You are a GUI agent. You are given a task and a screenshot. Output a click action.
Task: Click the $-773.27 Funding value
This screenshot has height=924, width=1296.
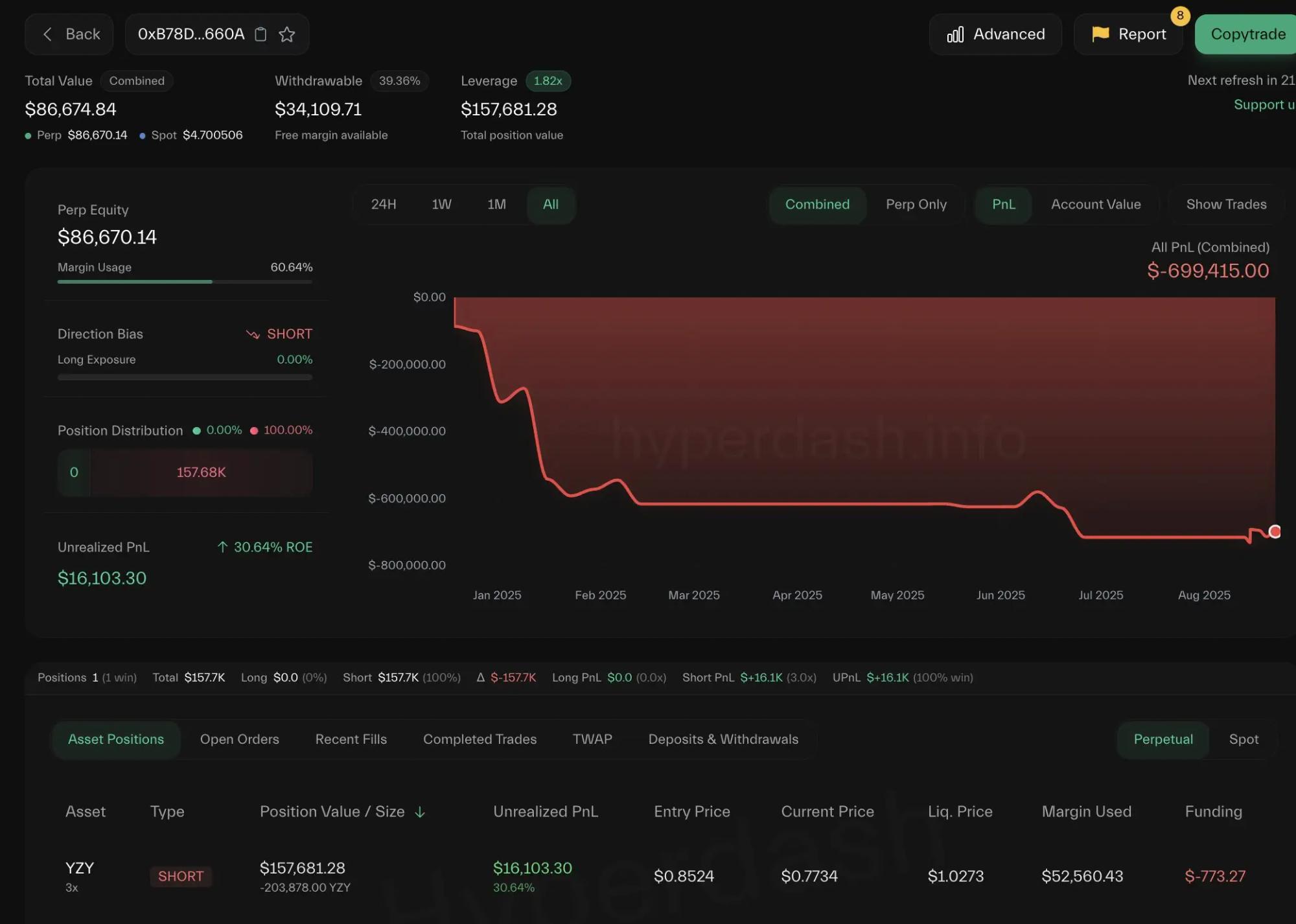[1215, 877]
